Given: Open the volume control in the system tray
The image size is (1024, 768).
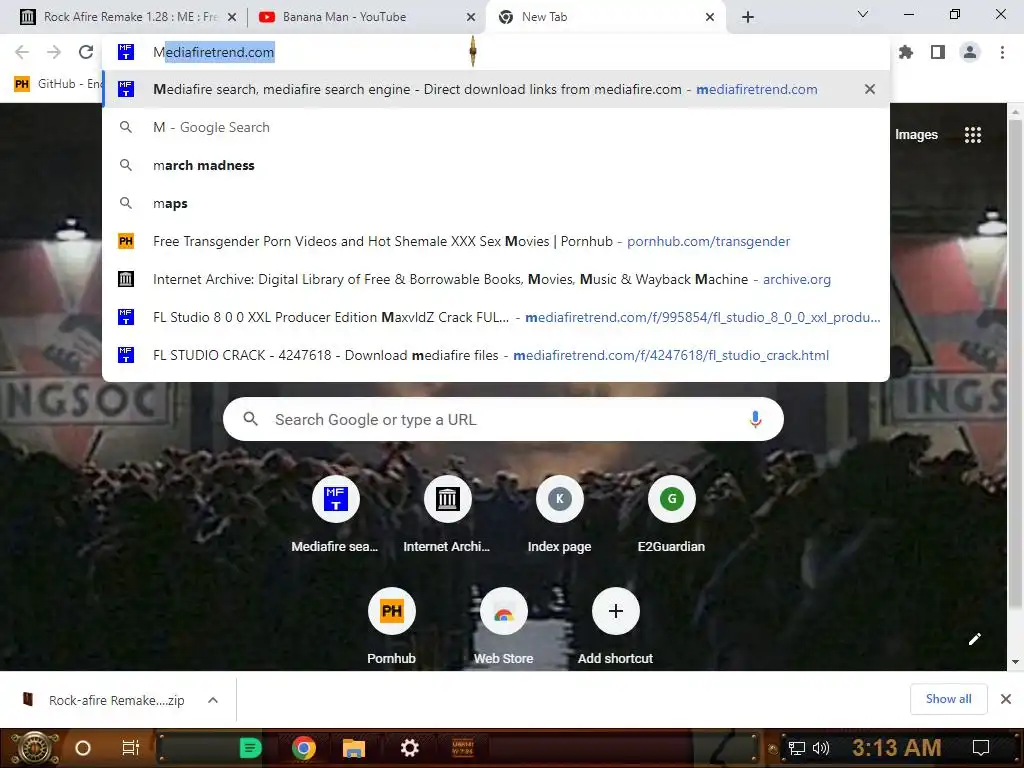Looking at the screenshot, I should 821,748.
